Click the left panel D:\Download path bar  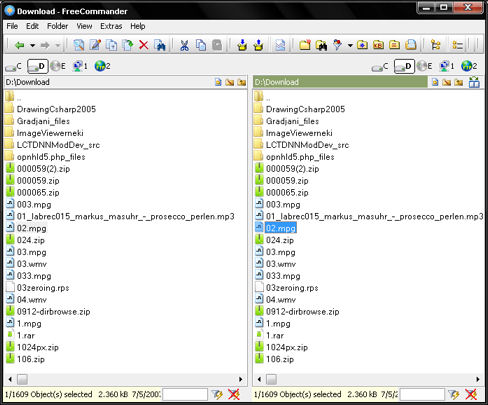point(108,82)
